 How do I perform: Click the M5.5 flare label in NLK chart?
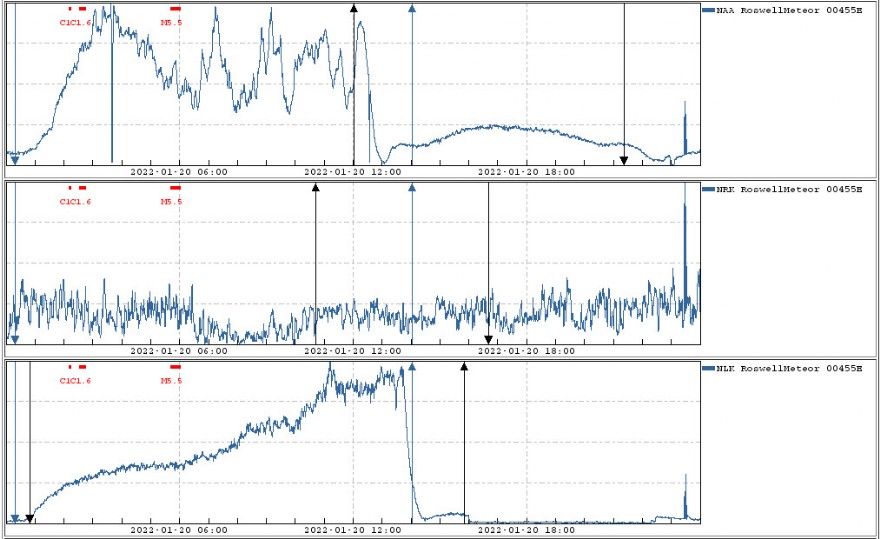[x=171, y=381]
